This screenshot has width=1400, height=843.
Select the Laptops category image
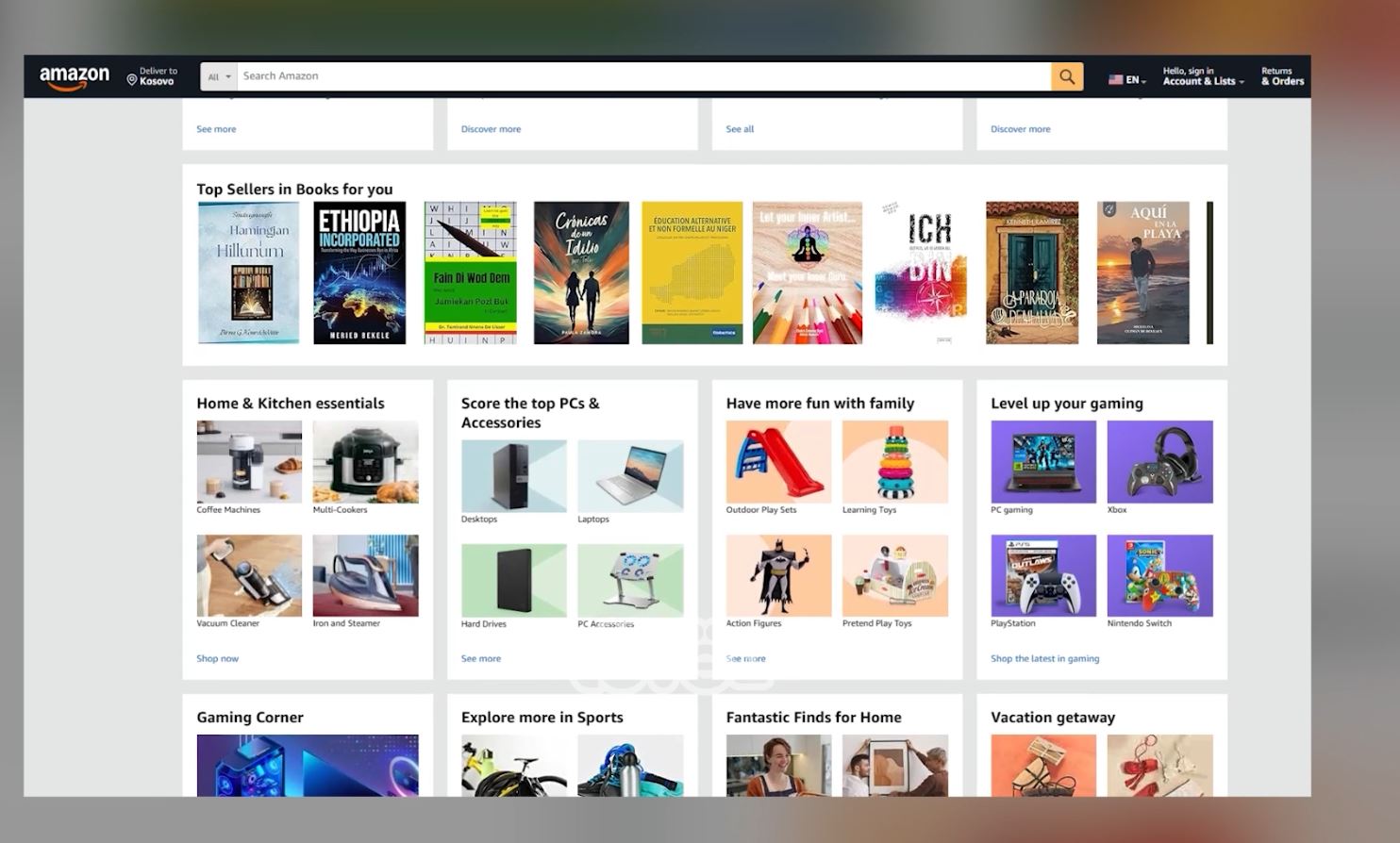coord(630,476)
